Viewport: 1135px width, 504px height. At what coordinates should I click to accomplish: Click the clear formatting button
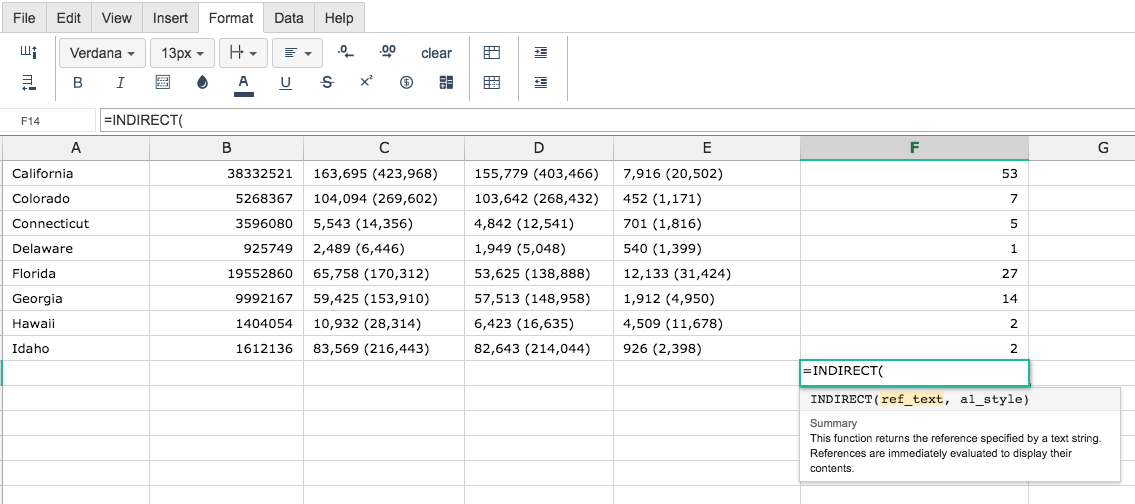point(436,53)
